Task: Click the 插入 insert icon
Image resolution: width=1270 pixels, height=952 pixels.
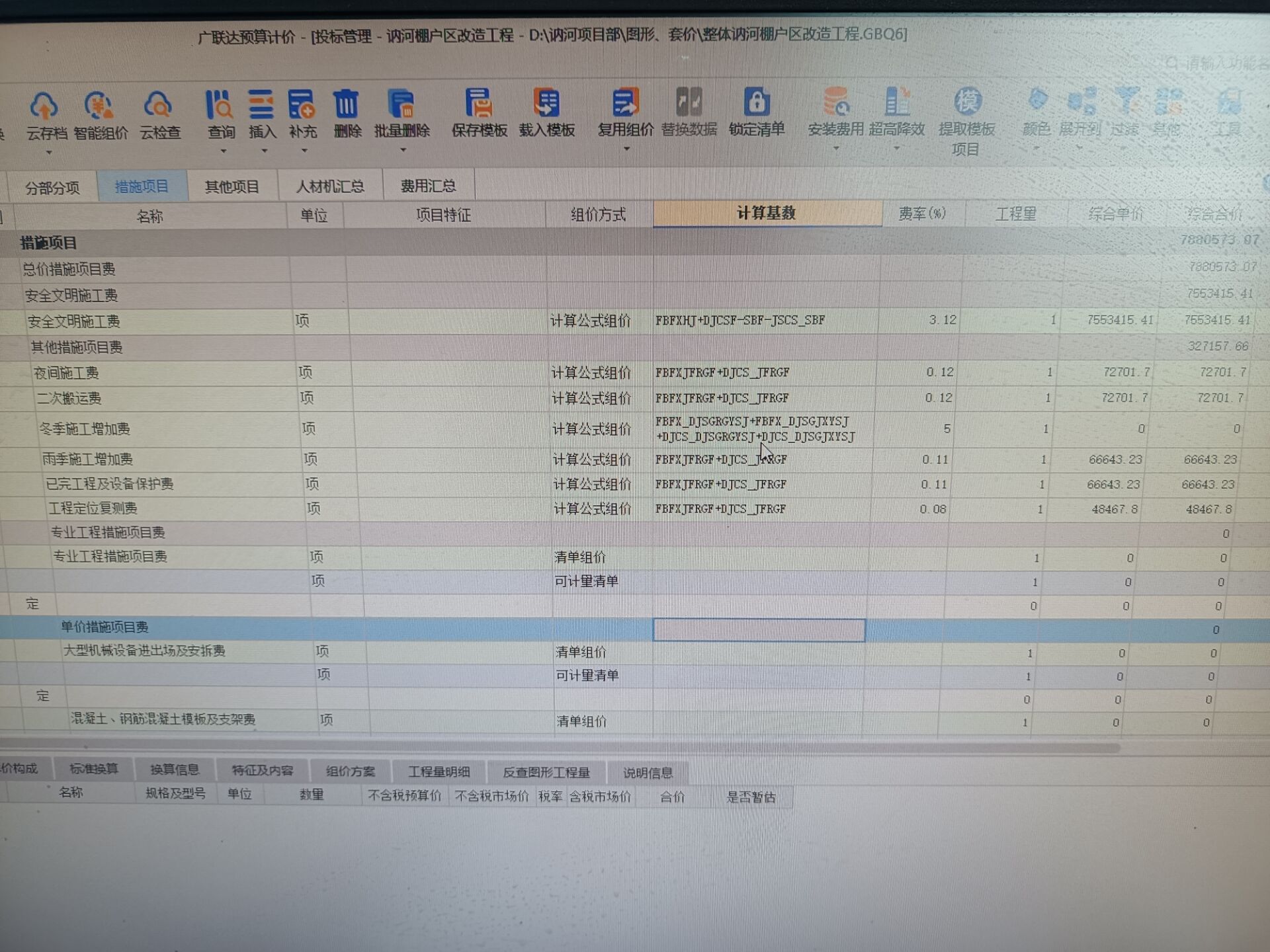Action: click(261, 105)
